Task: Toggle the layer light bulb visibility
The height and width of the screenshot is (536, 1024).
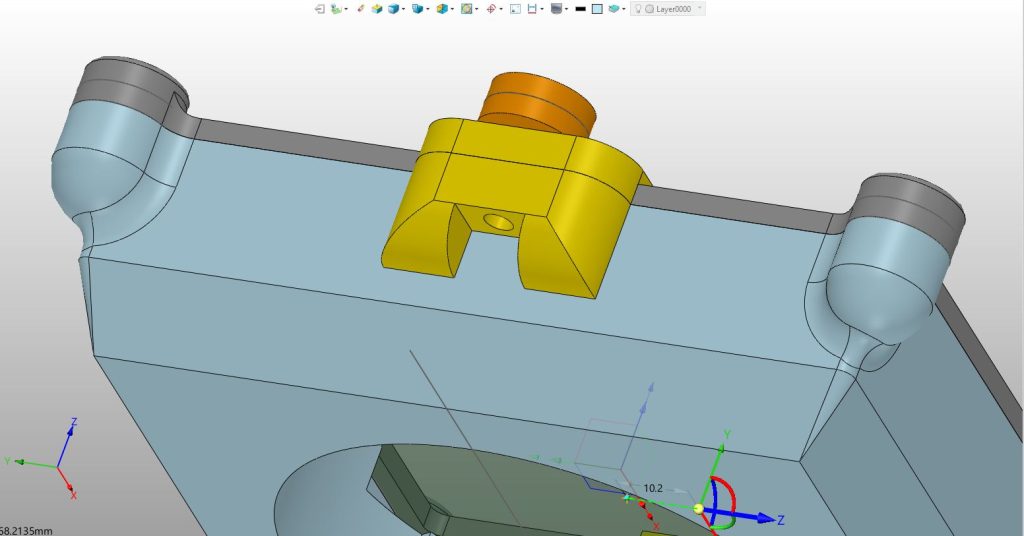Action: [x=638, y=9]
